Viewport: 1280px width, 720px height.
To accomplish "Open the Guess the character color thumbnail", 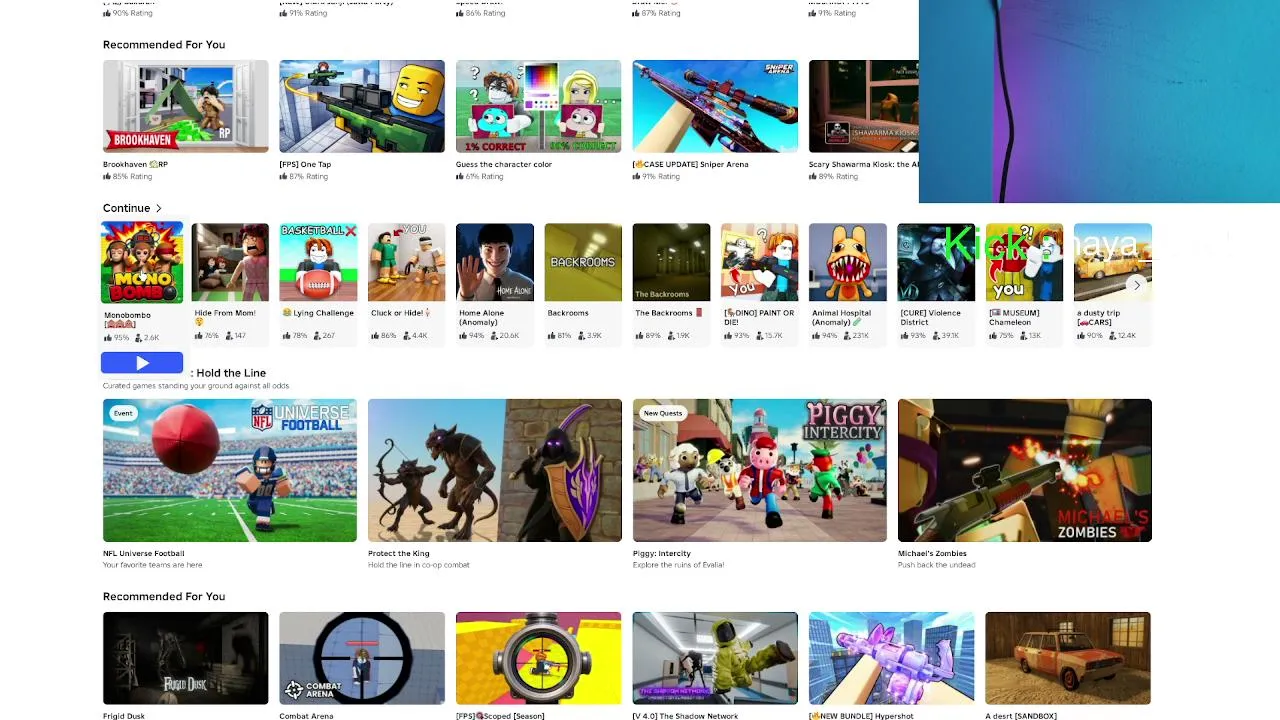I will tap(538, 106).
